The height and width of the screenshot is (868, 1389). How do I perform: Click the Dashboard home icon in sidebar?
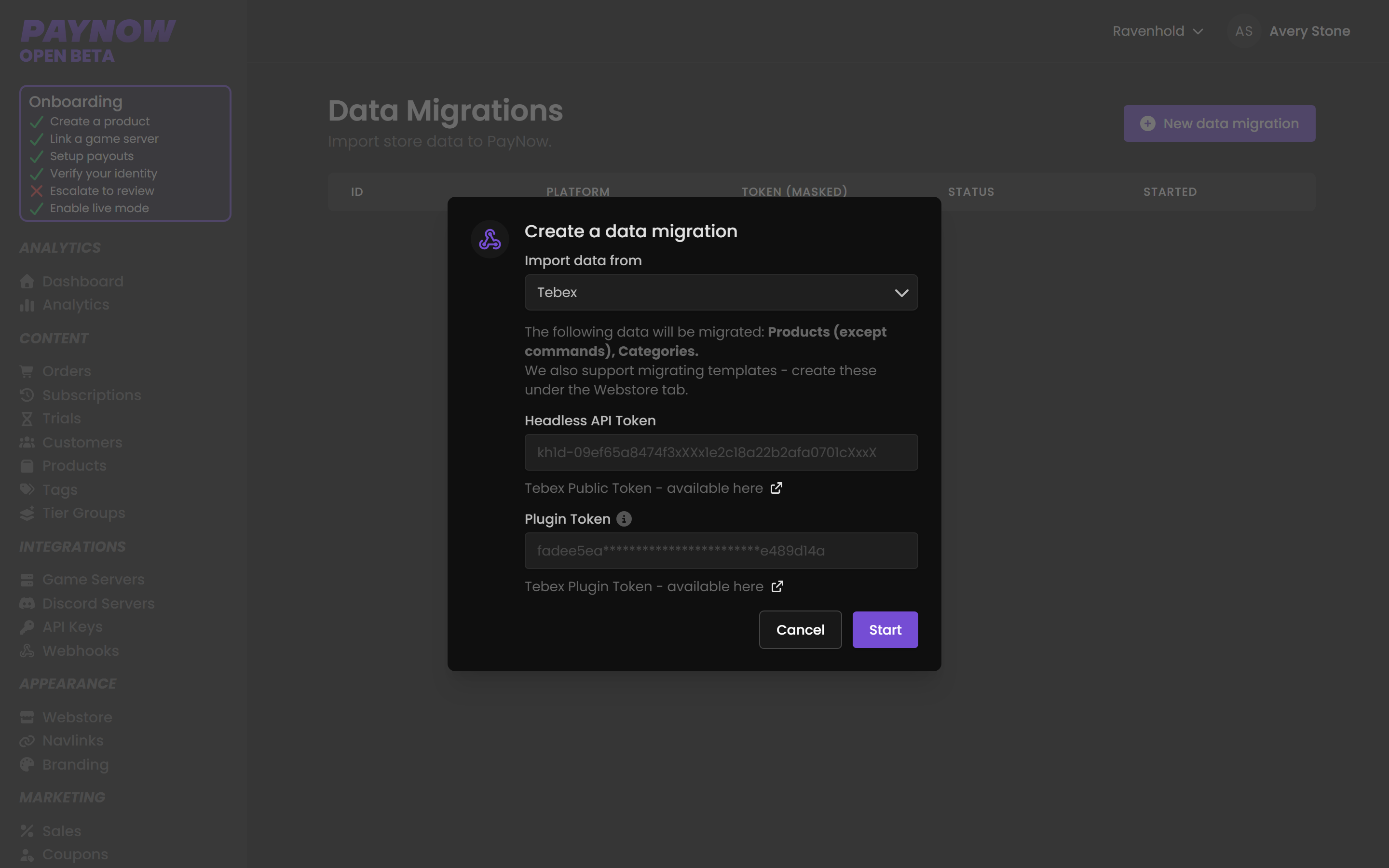[27, 281]
